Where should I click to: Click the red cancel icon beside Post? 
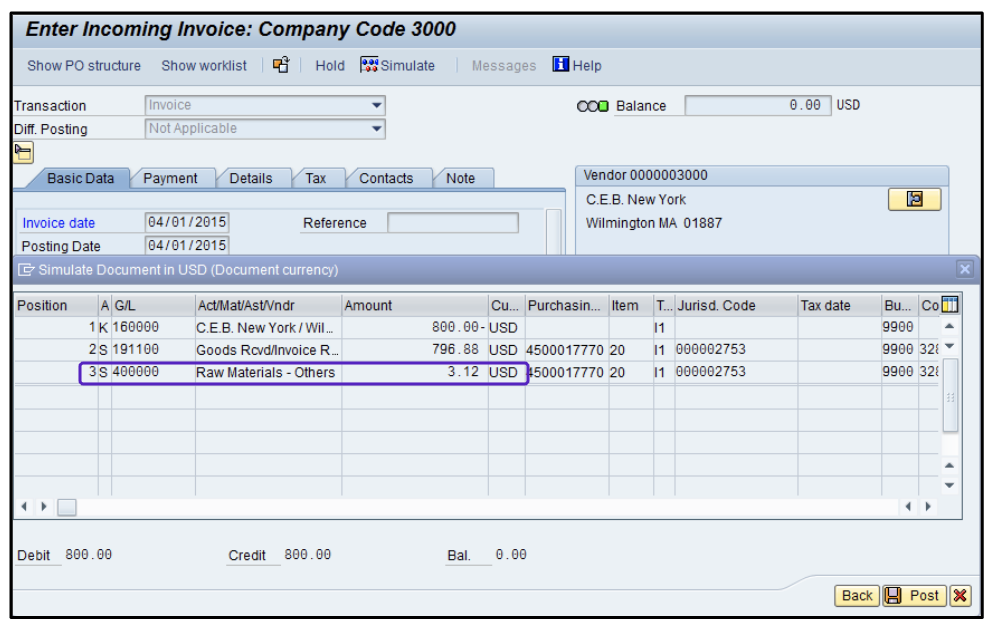click(x=960, y=596)
